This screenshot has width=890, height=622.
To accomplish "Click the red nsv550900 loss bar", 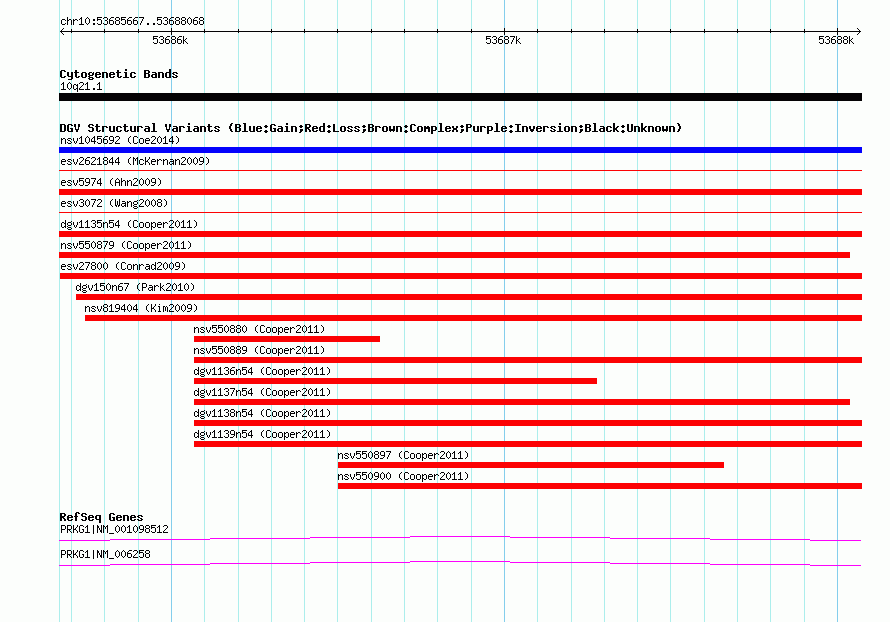I will click(600, 486).
